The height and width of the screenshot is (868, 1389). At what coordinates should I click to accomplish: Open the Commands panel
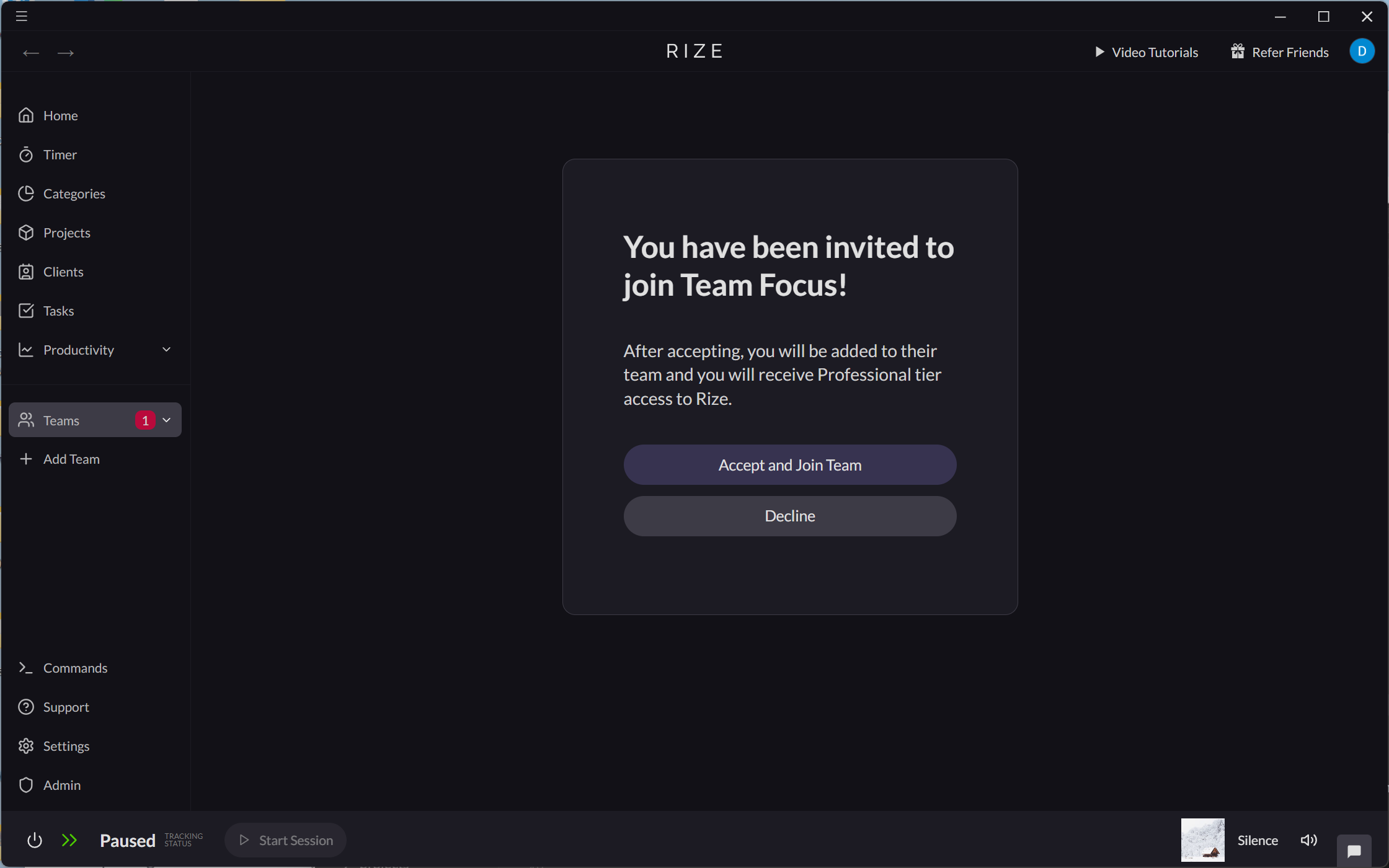[x=75, y=668]
